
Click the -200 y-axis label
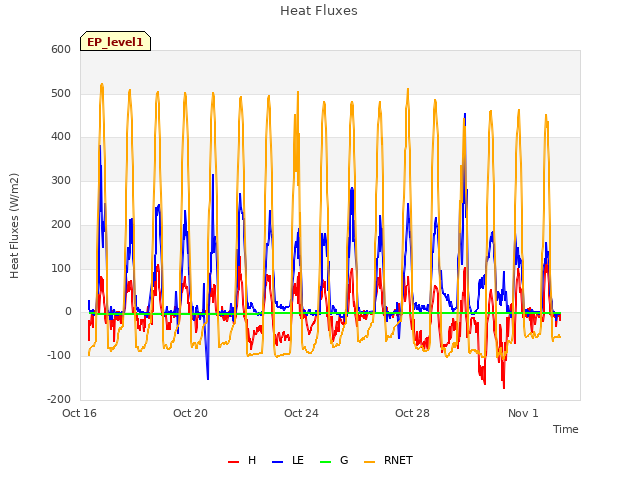(59, 399)
